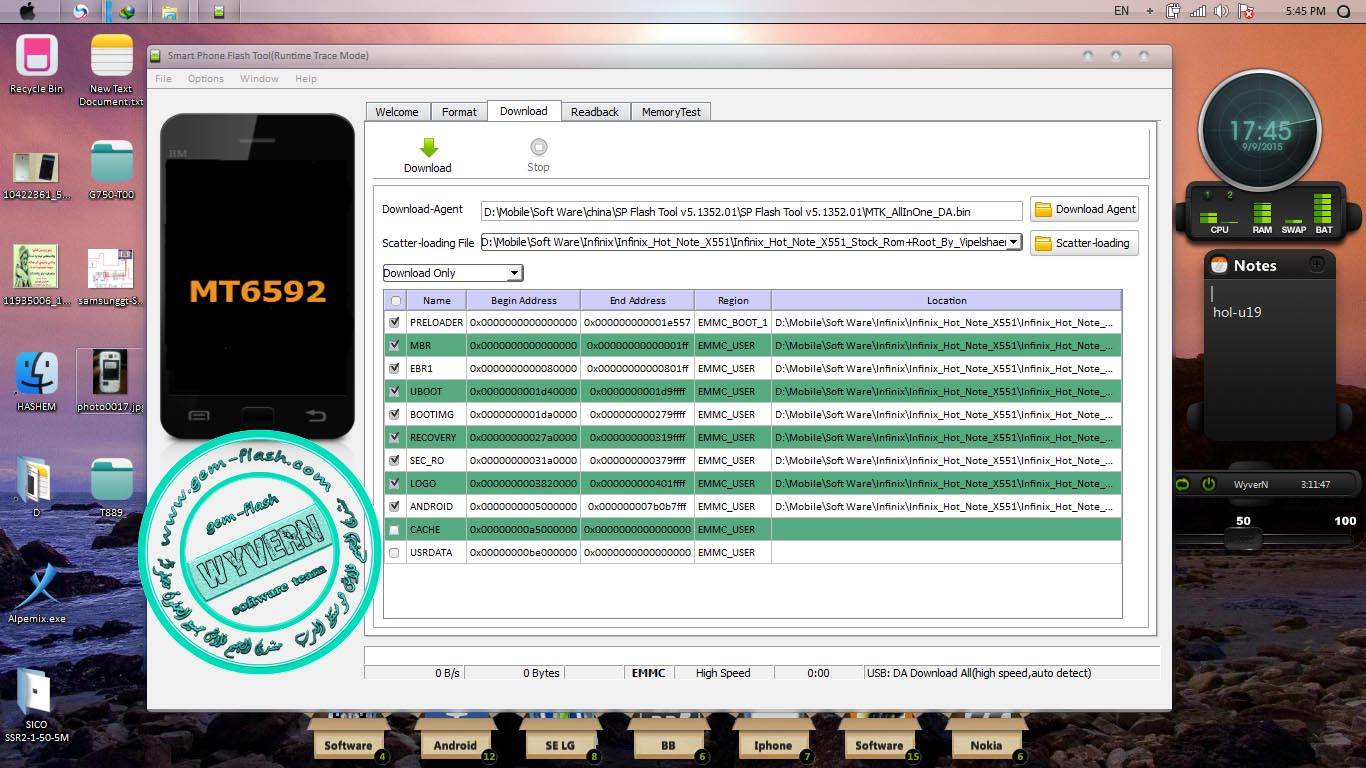Switch to the Format tab
This screenshot has width=1366, height=768.
point(459,112)
